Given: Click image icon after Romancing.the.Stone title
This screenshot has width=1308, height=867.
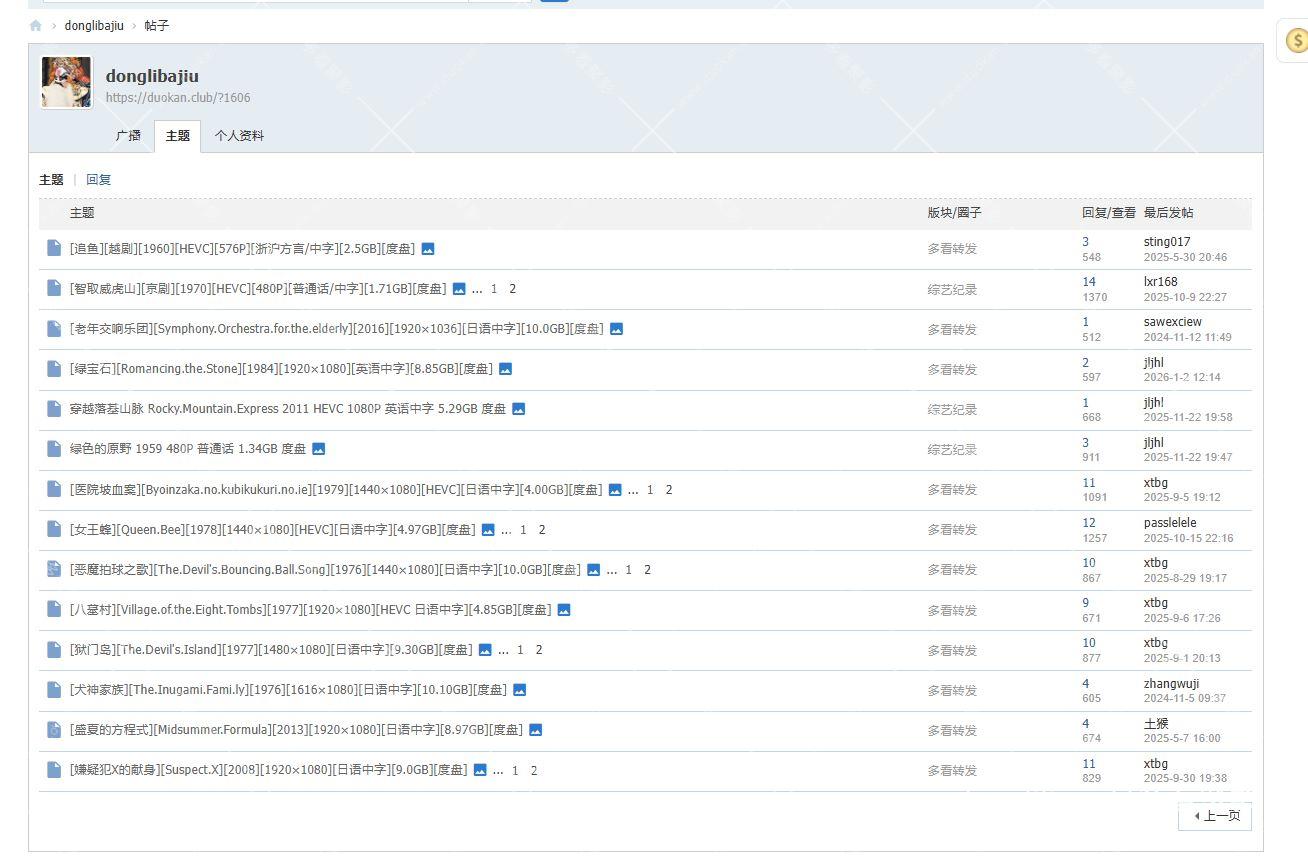Looking at the screenshot, I should [x=505, y=369].
